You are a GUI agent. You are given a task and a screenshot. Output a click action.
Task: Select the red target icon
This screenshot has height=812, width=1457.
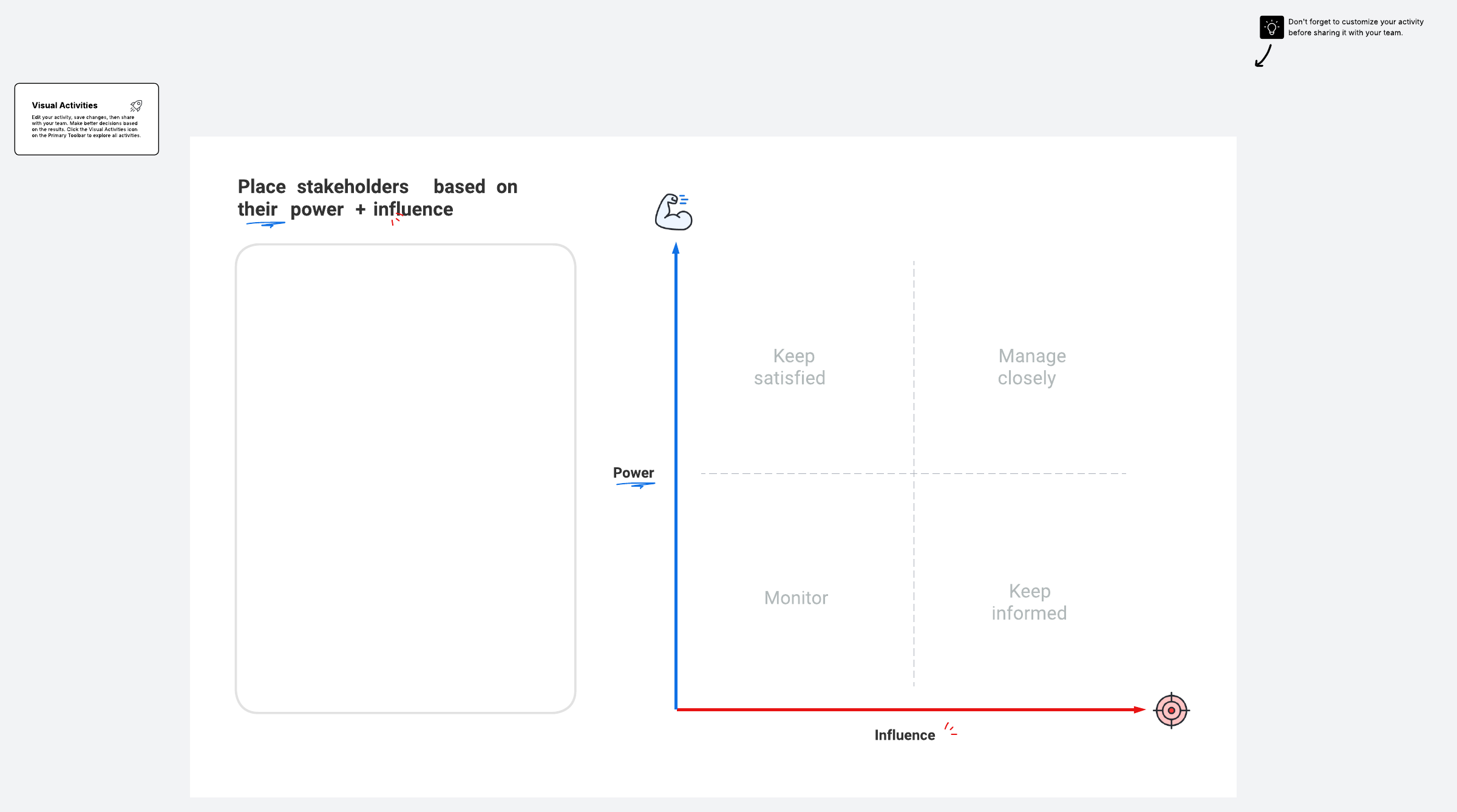pyautogui.click(x=1171, y=710)
